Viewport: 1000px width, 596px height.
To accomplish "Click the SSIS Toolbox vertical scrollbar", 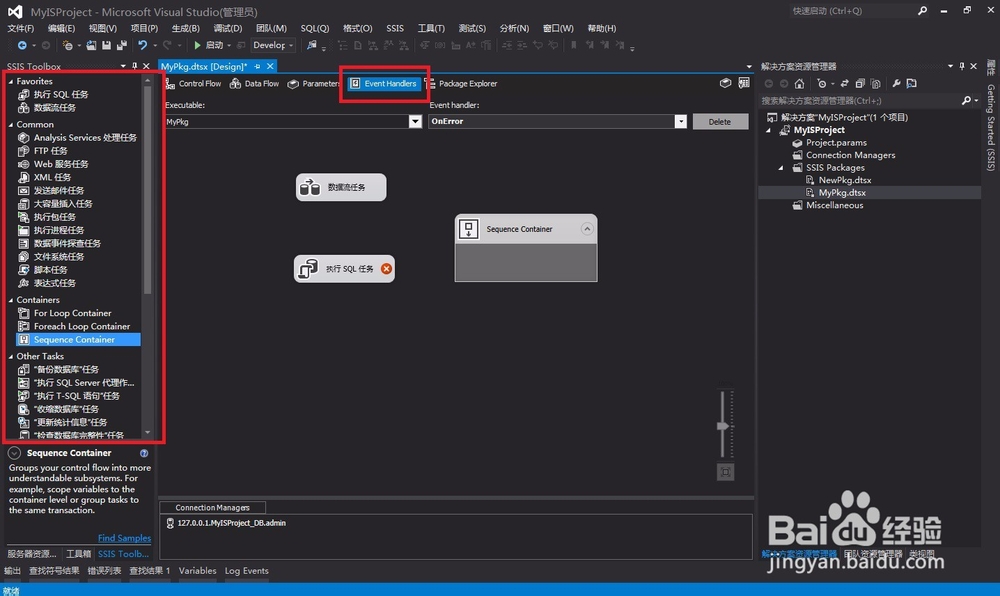I will point(147,189).
